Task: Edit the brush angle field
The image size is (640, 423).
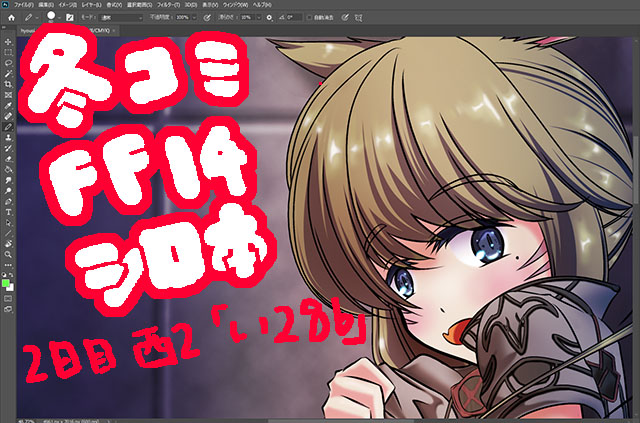Action: [x=294, y=18]
